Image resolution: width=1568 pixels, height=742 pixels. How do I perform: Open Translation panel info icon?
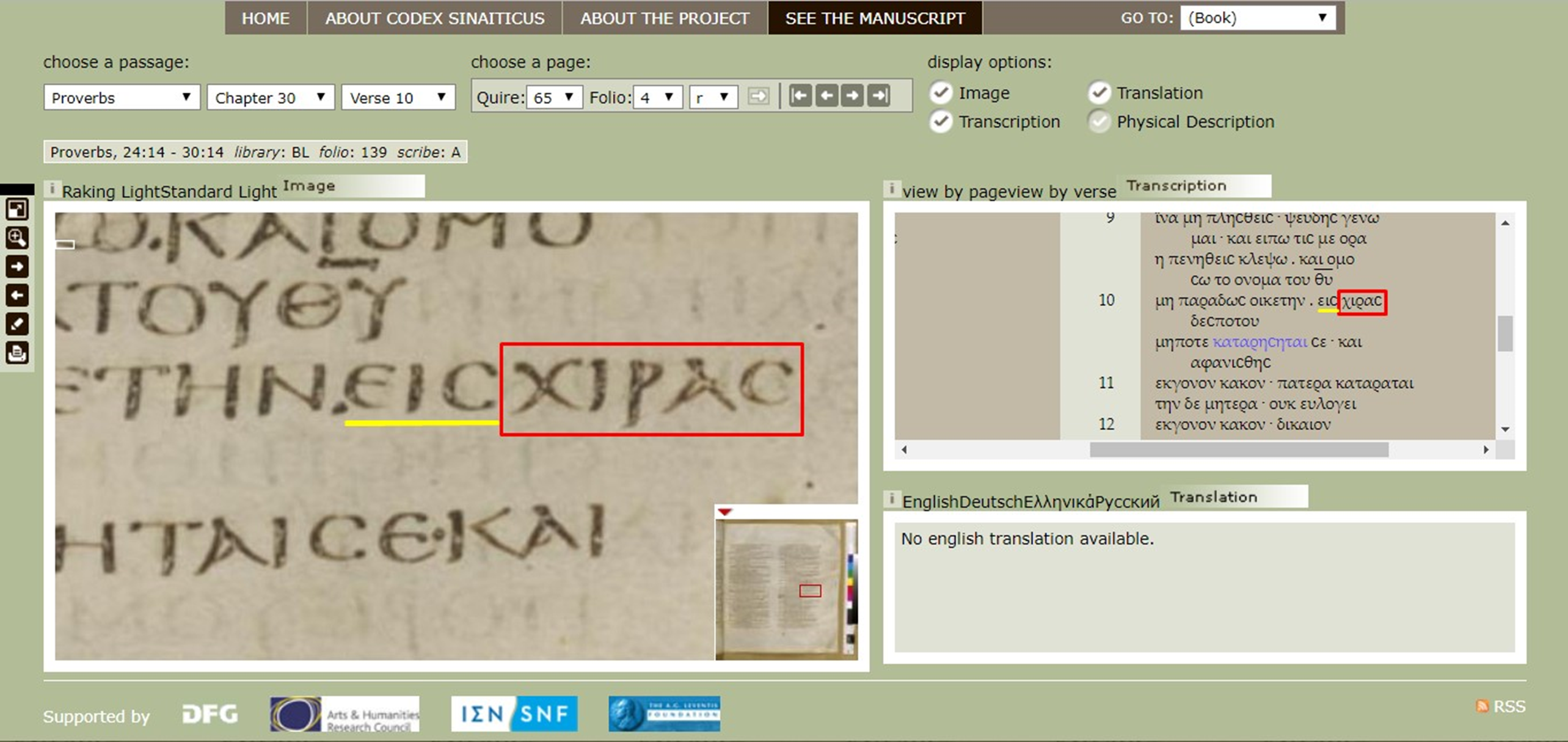[x=892, y=500]
